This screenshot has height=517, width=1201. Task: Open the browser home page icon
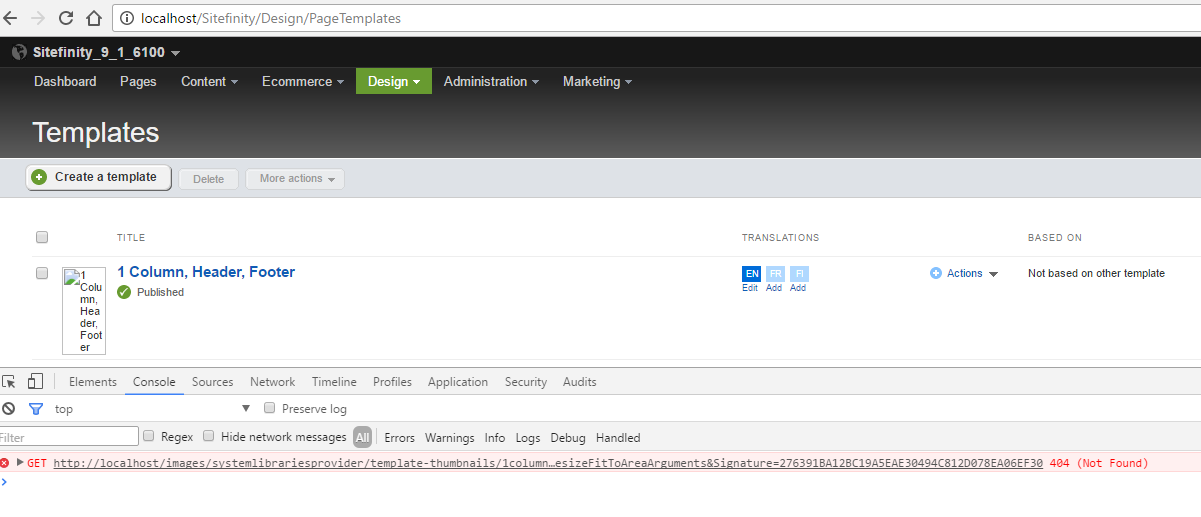tap(94, 18)
